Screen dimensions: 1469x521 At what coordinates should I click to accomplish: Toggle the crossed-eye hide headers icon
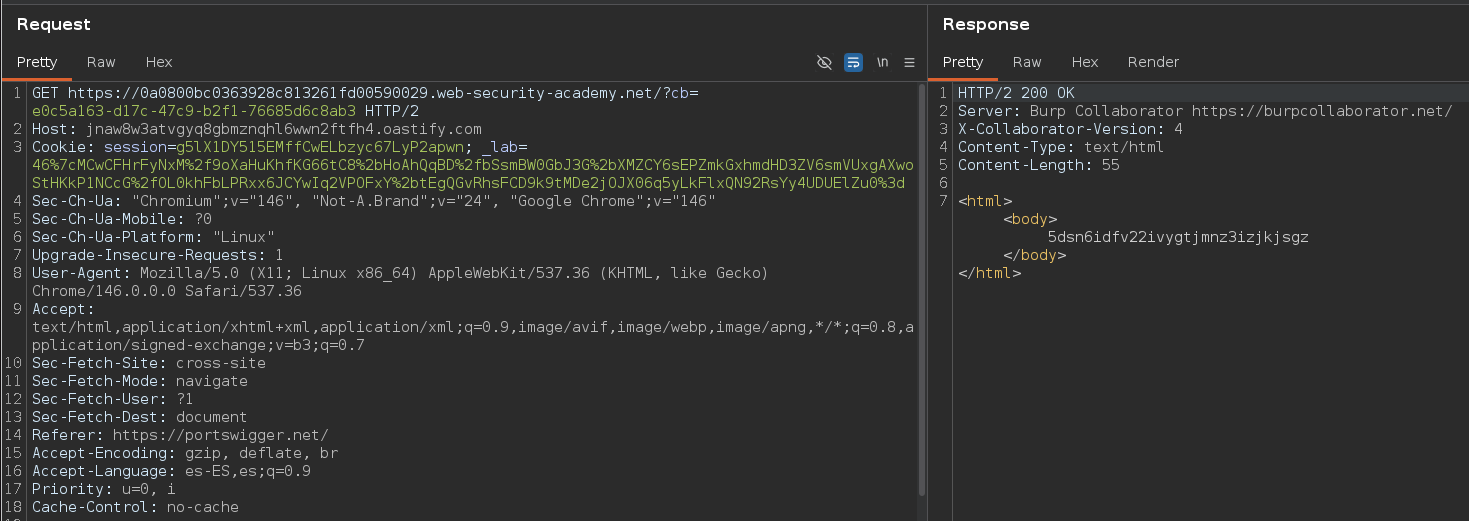[x=824, y=62]
